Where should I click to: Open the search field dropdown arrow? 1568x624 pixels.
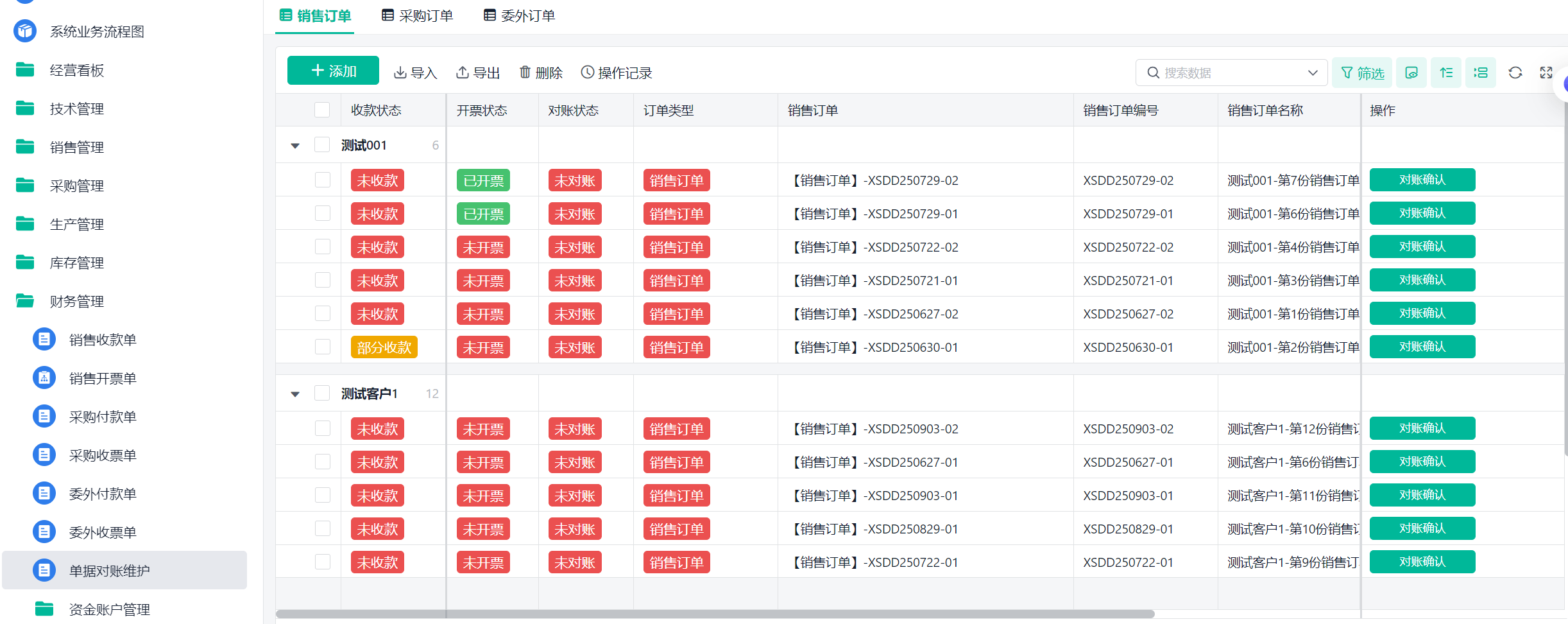1313,73
